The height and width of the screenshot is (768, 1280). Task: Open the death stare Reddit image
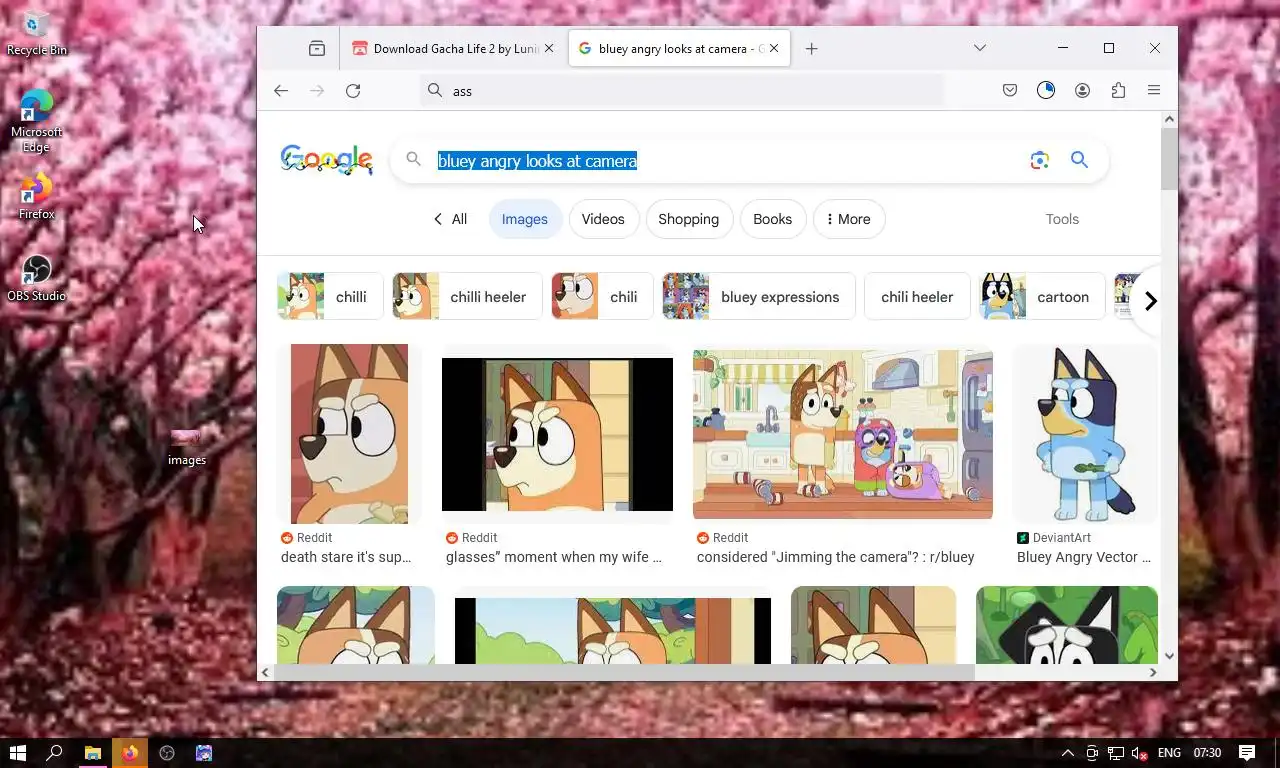(349, 434)
